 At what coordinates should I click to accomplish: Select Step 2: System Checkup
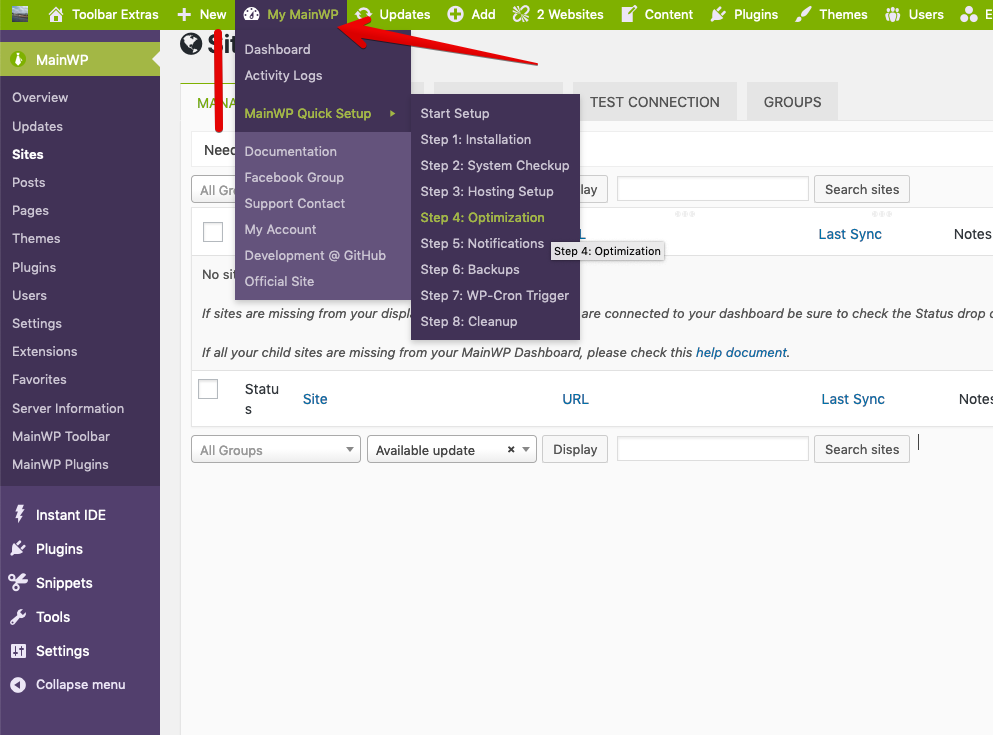(x=495, y=165)
